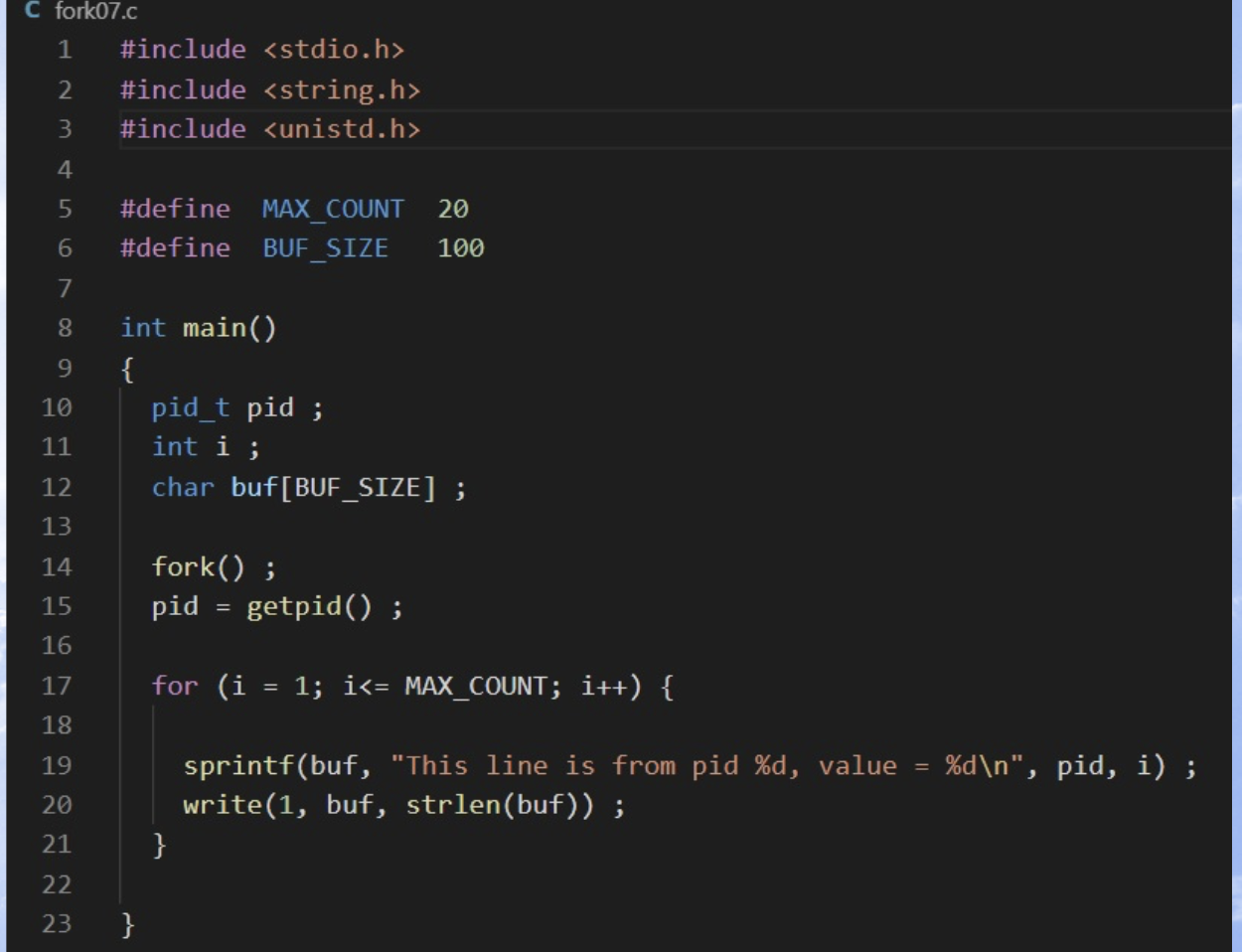1242x952 pixels.
Task: Click the final closing brace on line 23
Action: [x=127, y=924]
